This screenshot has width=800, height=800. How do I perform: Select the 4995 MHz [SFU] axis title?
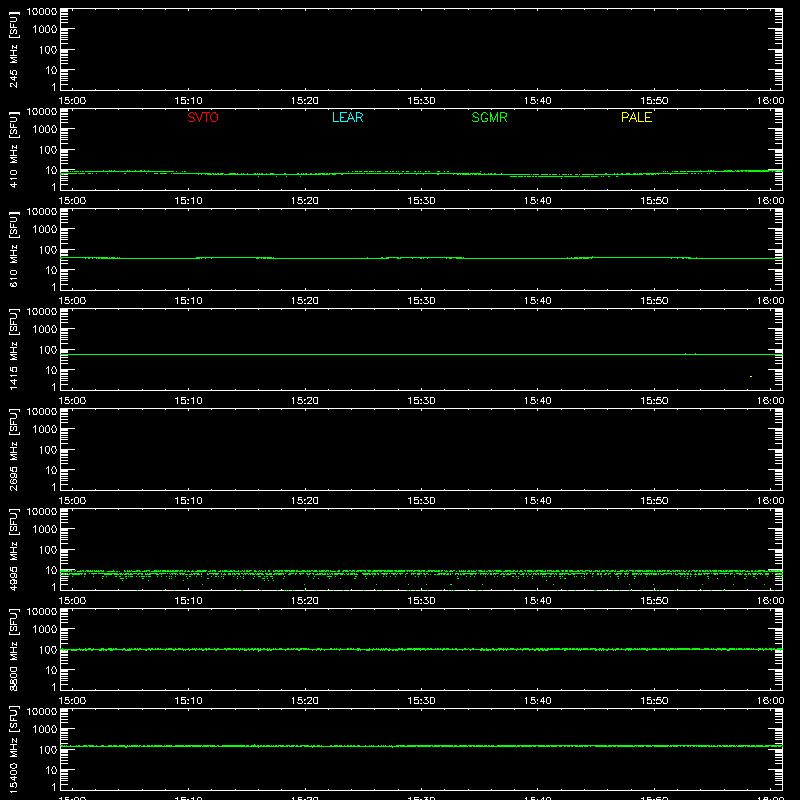(13, 549)
